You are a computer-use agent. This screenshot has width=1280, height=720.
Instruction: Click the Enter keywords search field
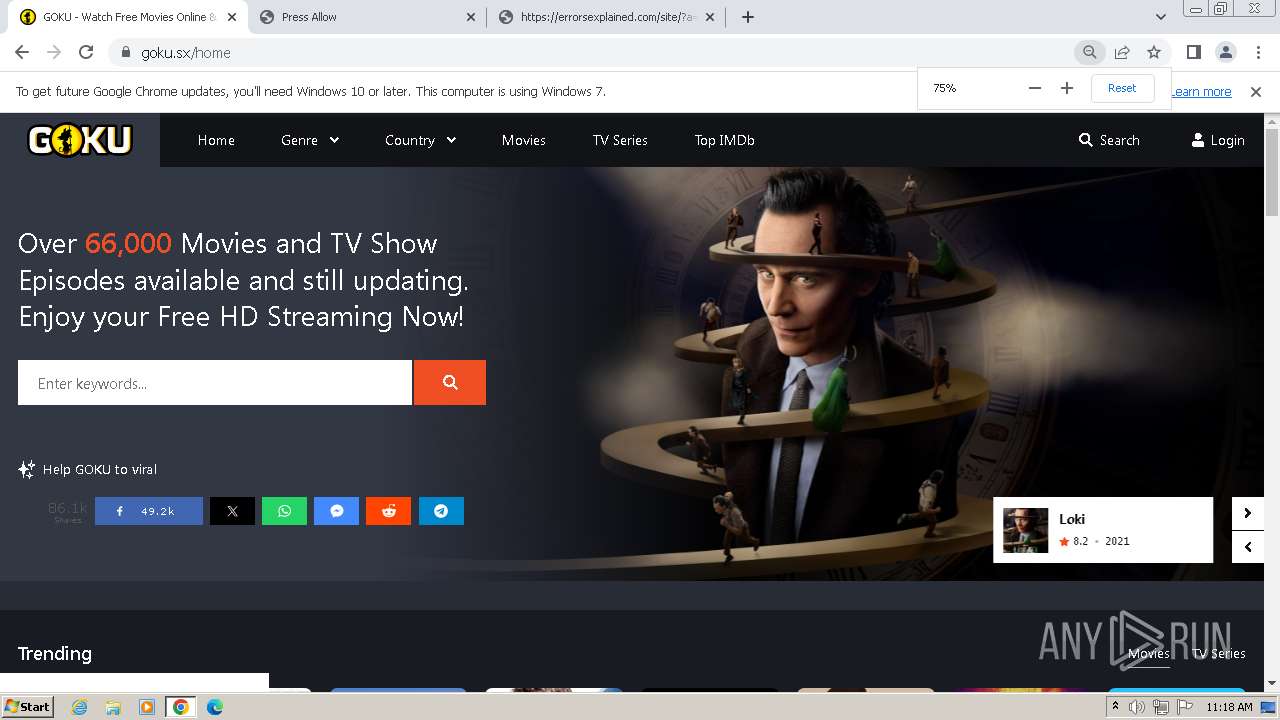point(215,382)
